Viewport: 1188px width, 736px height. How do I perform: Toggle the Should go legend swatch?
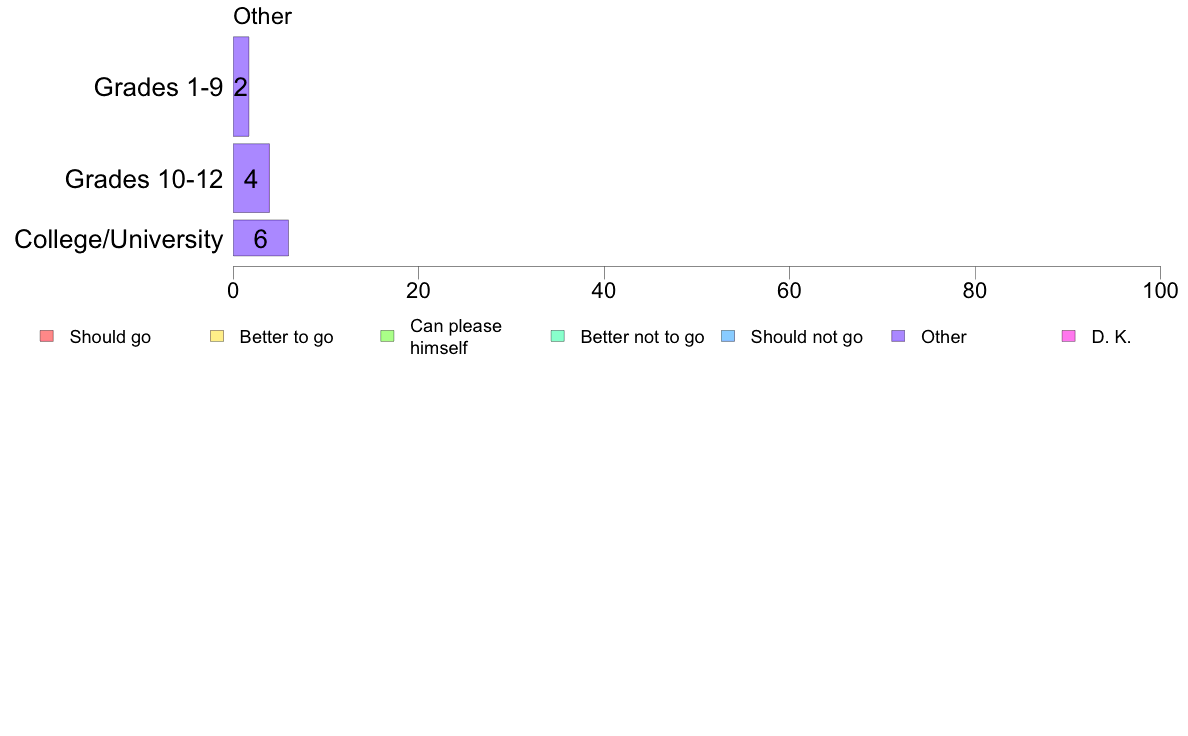point(47,337)
